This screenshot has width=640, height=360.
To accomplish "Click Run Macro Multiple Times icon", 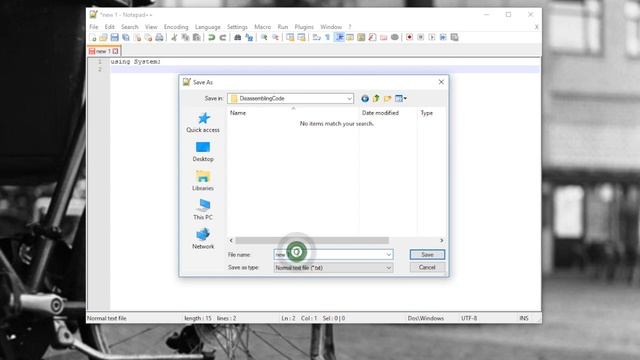I will pos(443,38).
